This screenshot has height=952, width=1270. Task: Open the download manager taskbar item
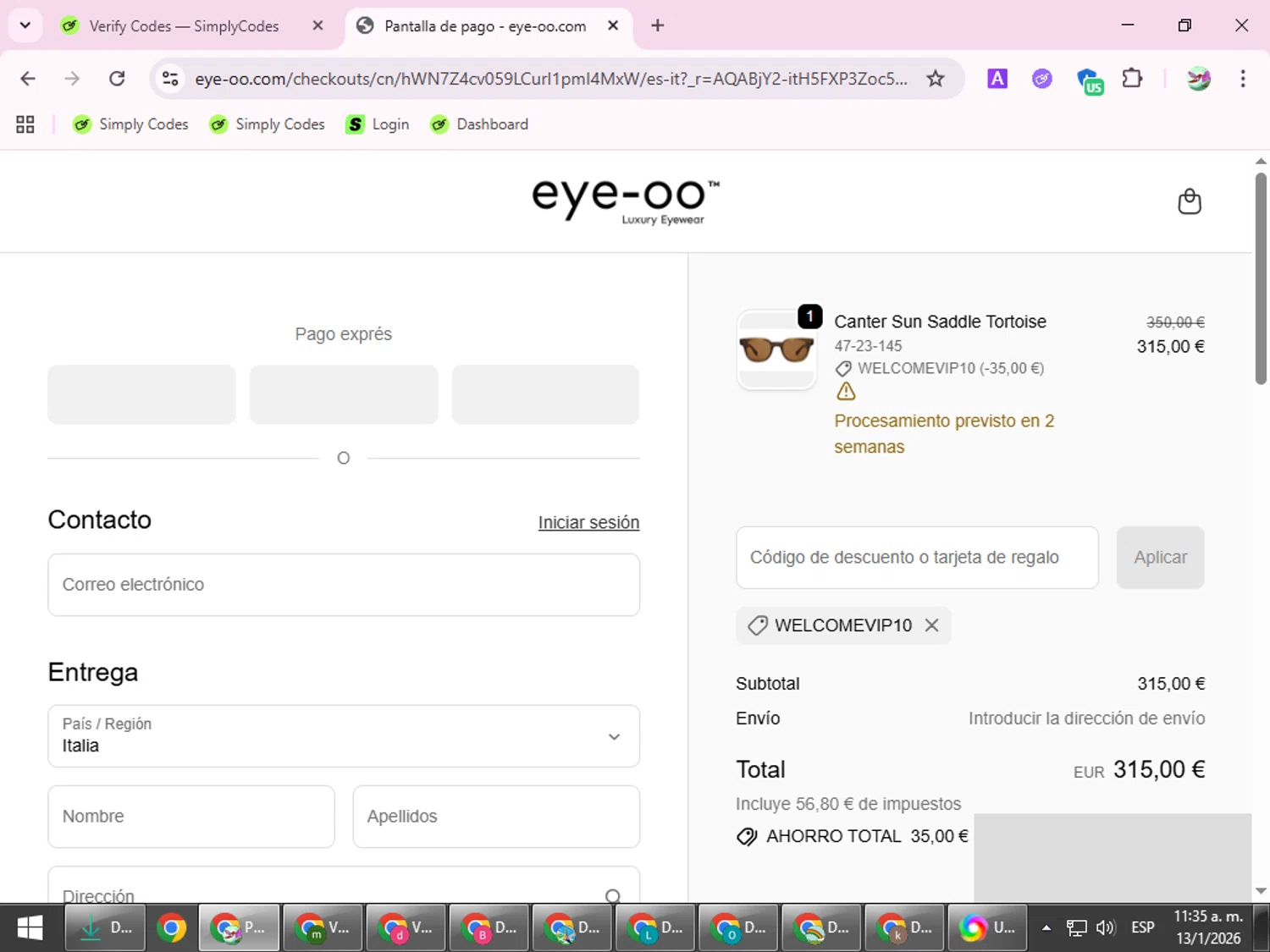105,928
